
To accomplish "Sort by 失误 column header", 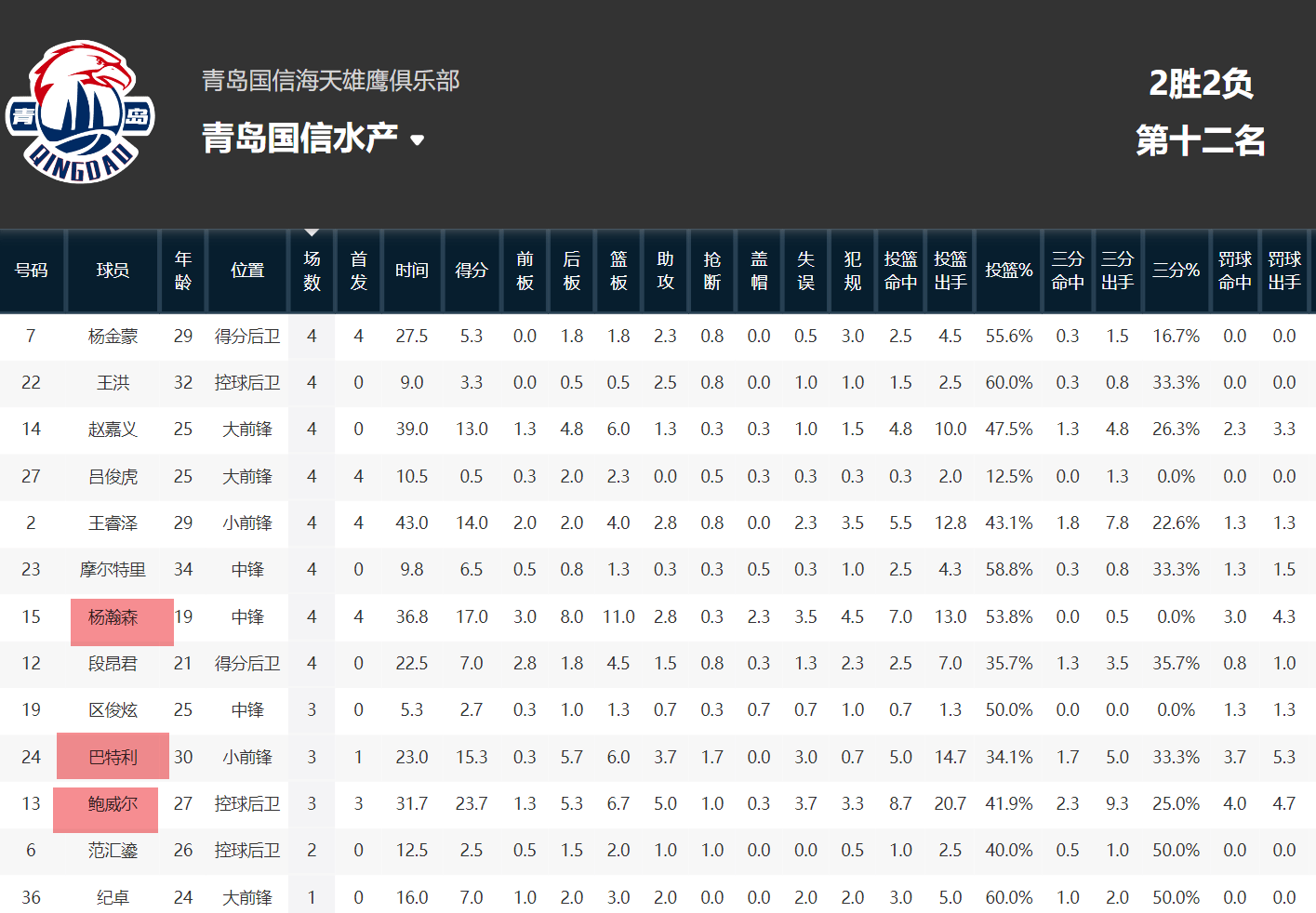I will point(805,271).
